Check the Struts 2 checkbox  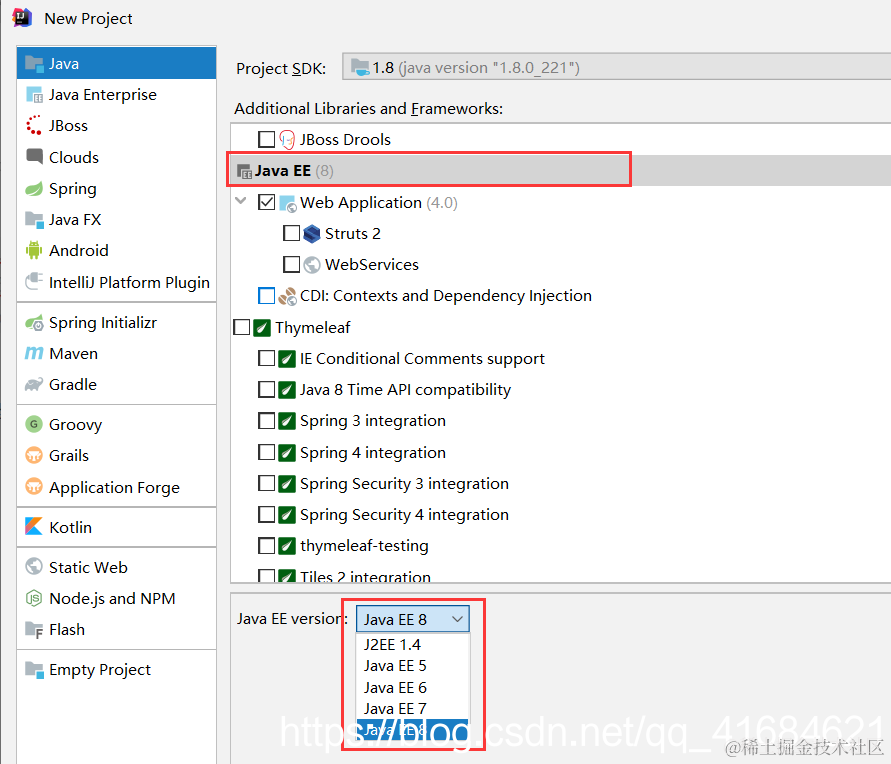292,233
